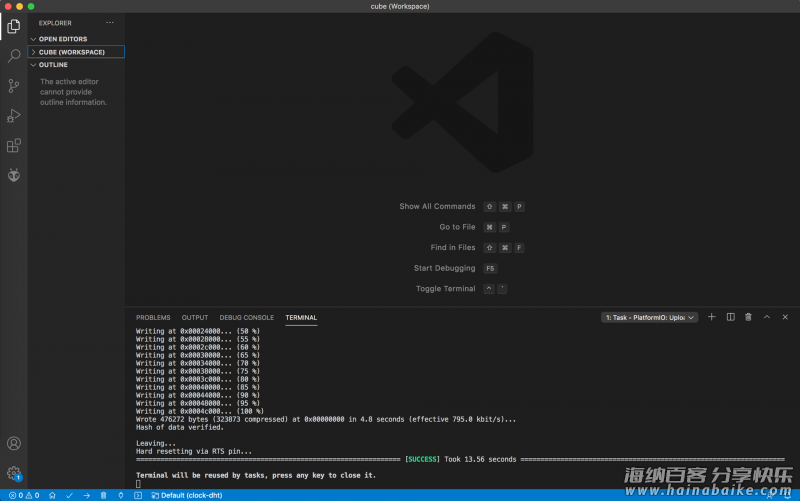800x501 pixels.
Task: Click the window title cube (Workspace)
Action: pos(400,6)
